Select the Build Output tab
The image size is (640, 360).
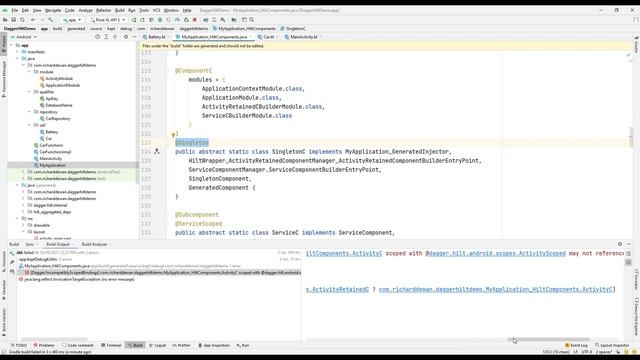pos(58,244)
